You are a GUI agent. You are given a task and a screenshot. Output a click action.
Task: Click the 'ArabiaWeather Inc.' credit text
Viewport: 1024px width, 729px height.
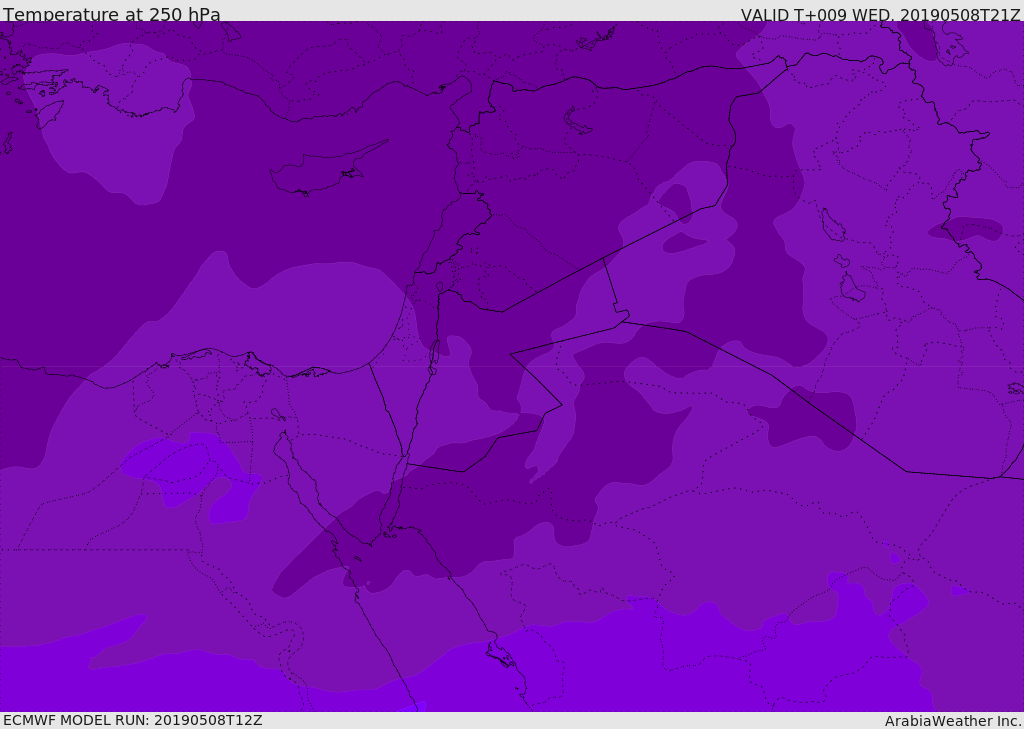[953, 721]
